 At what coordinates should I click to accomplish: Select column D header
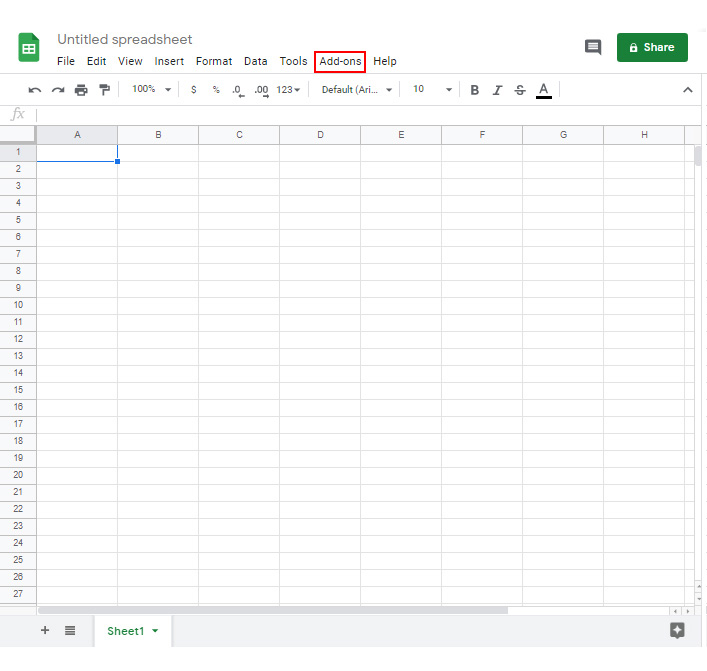click(320, 135)
